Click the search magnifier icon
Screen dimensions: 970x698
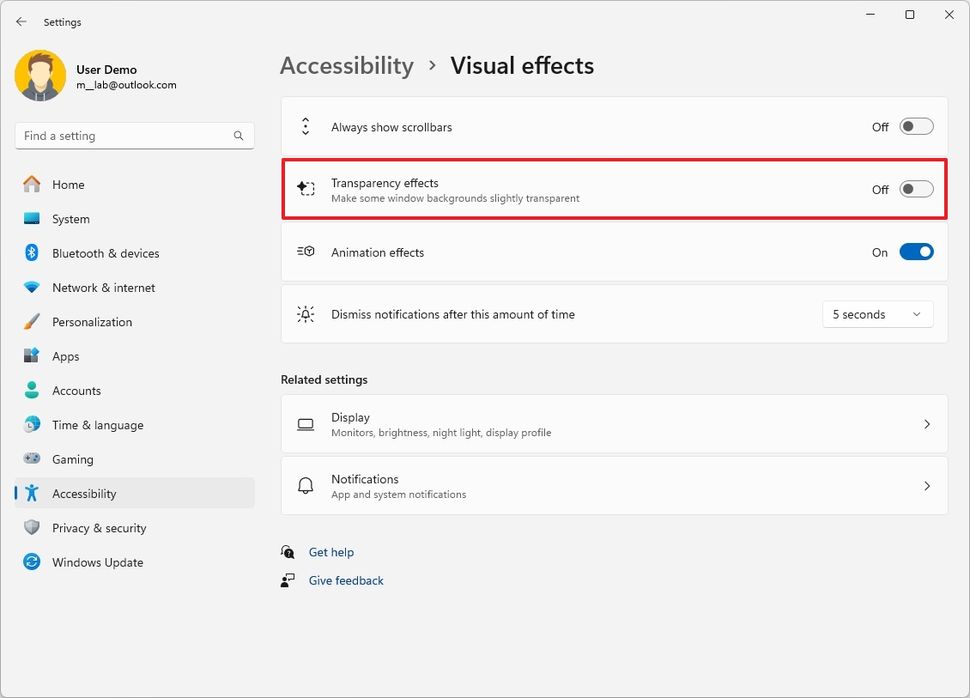[x=239, y=136]
